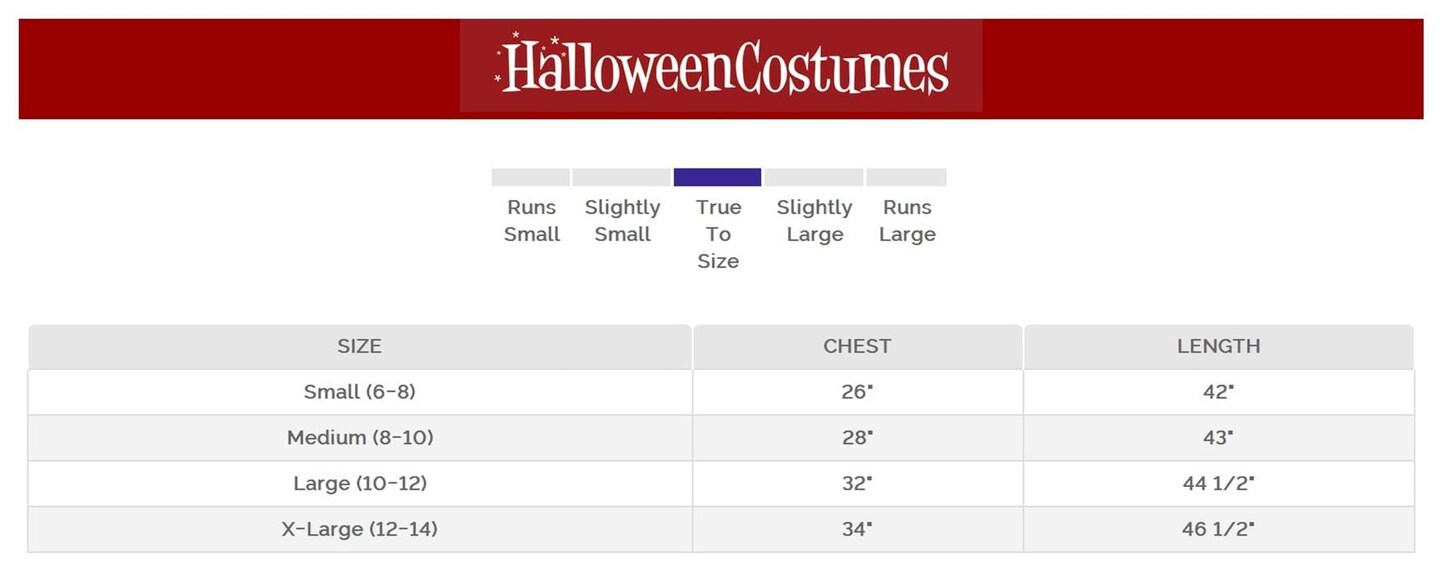The height and width of the screenshot is (580, 1440).
Task: Select the Runs Small fit bar
Action: coord(530,177)
